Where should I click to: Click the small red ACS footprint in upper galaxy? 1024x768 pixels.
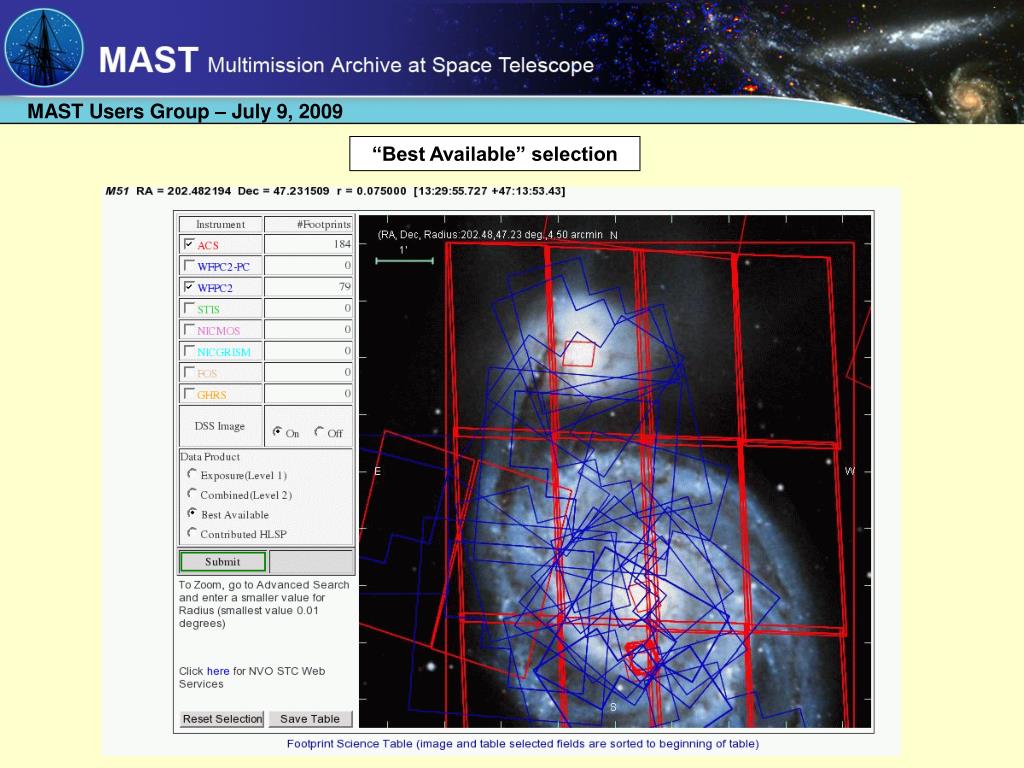579,353
